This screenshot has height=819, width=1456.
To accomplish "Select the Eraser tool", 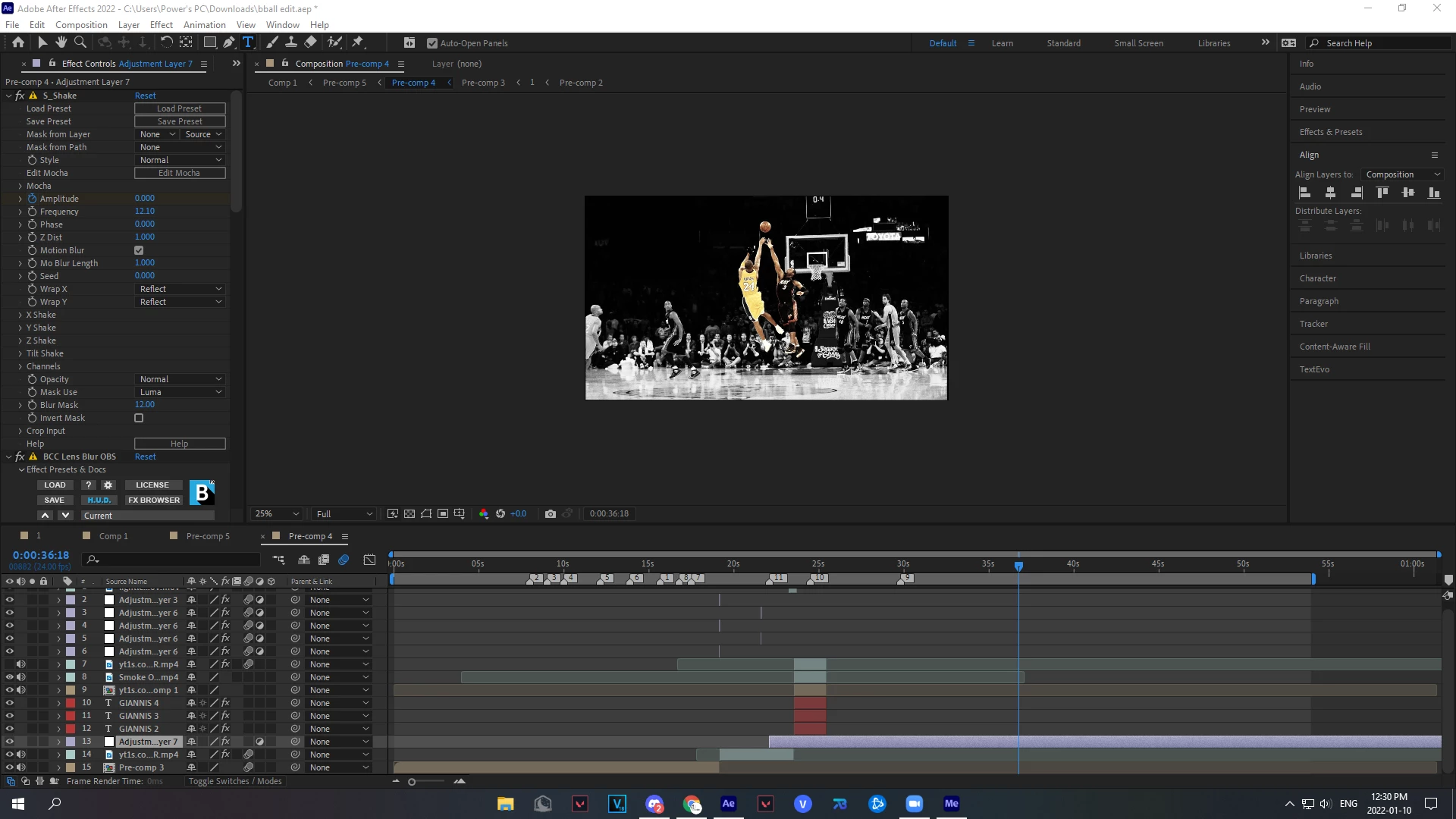I will coord(310,42).
